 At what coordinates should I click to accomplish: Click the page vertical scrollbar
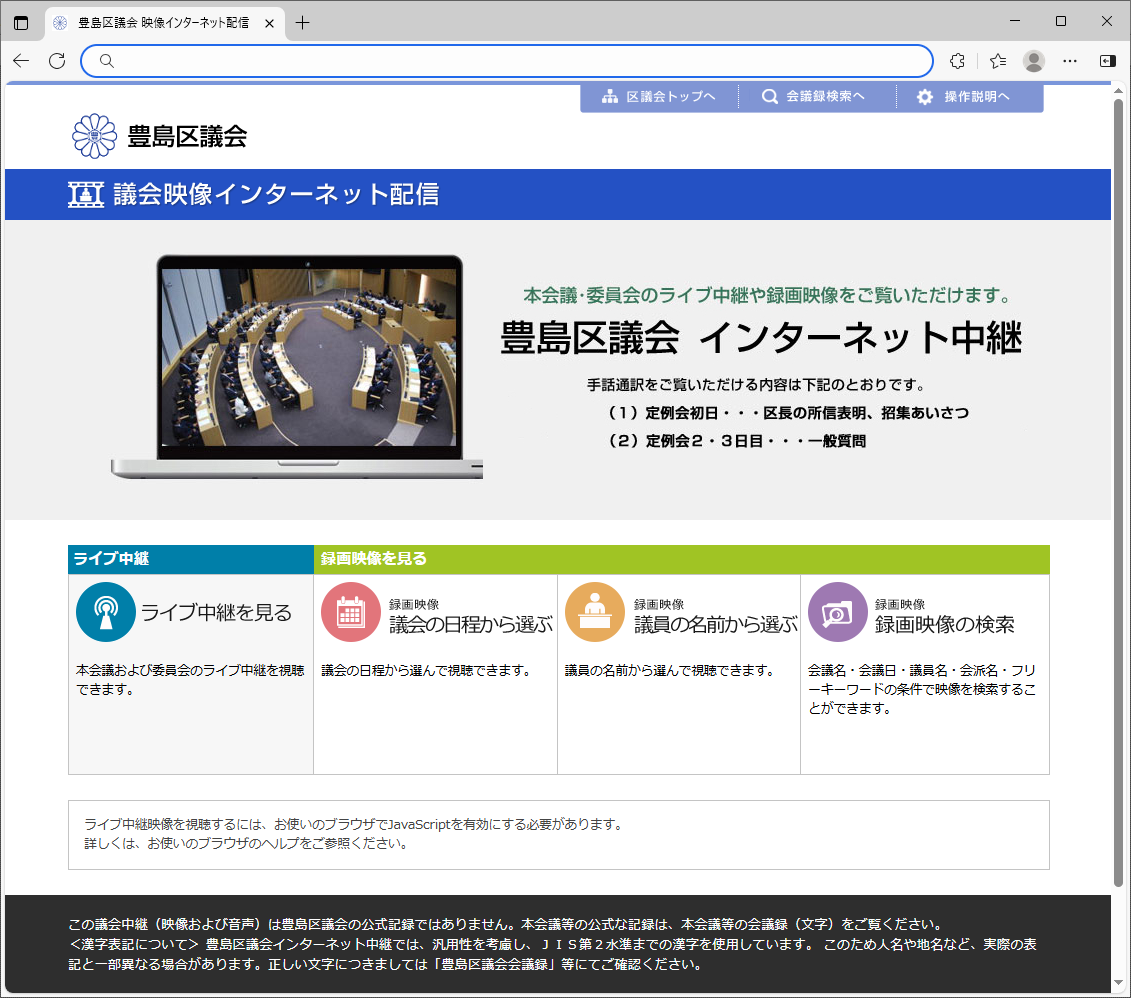[1119, 490]
